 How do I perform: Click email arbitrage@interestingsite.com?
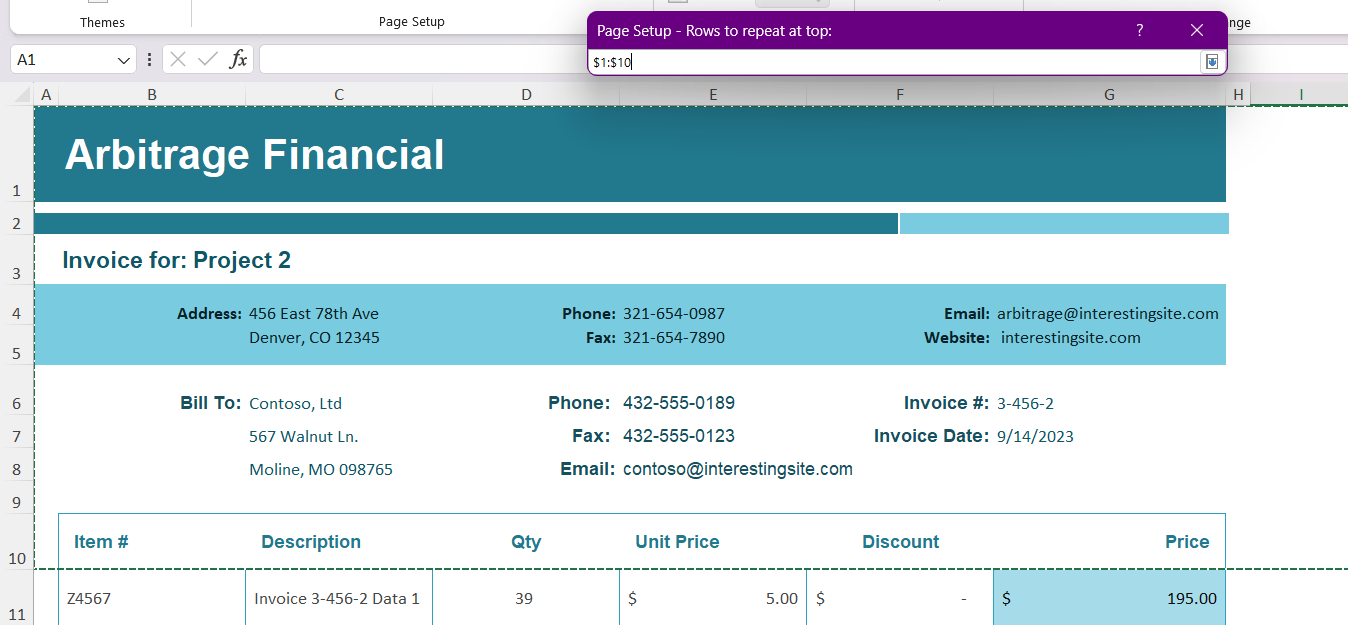(1108, 314)
